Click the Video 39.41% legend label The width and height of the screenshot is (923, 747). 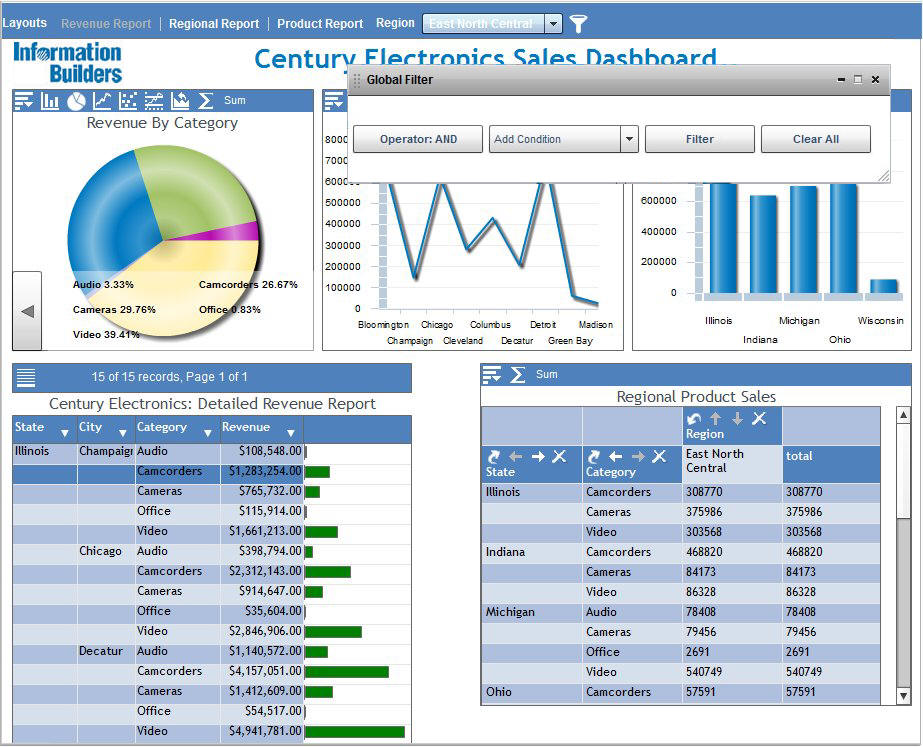click(x=106, y=334)
